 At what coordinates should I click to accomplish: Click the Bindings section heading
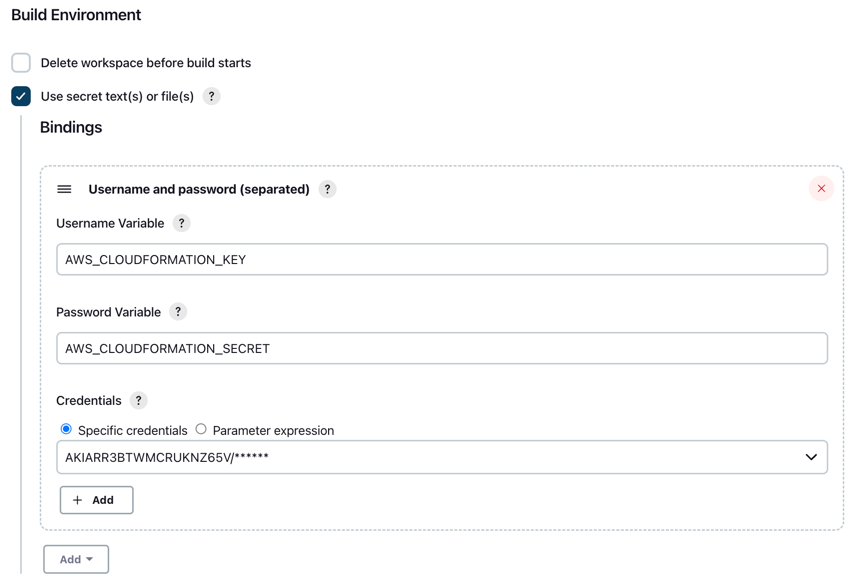[x=71, y=127]
